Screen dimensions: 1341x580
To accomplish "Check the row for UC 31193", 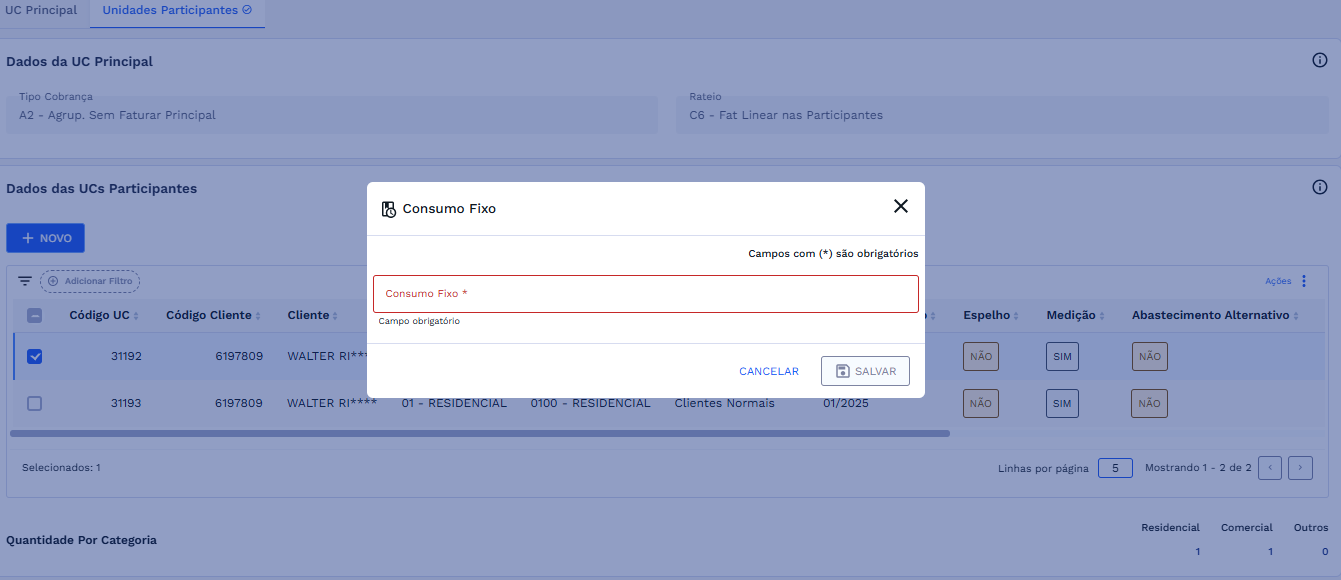I will tap(34, 403).
